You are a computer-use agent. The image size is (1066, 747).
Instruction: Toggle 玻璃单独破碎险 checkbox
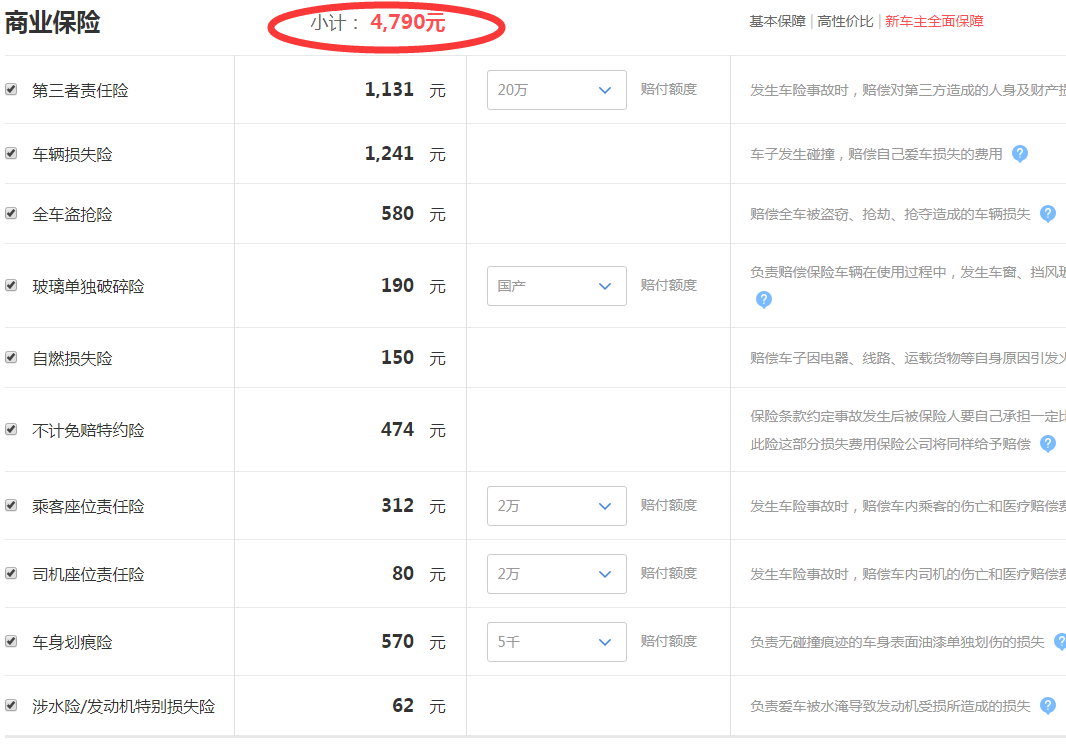(x=11, y=285)
